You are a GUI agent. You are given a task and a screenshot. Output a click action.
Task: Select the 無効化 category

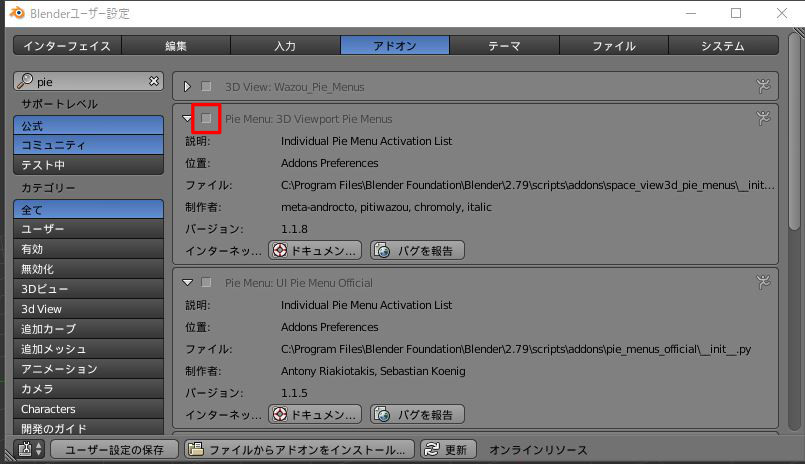click(x=88, y=269)
